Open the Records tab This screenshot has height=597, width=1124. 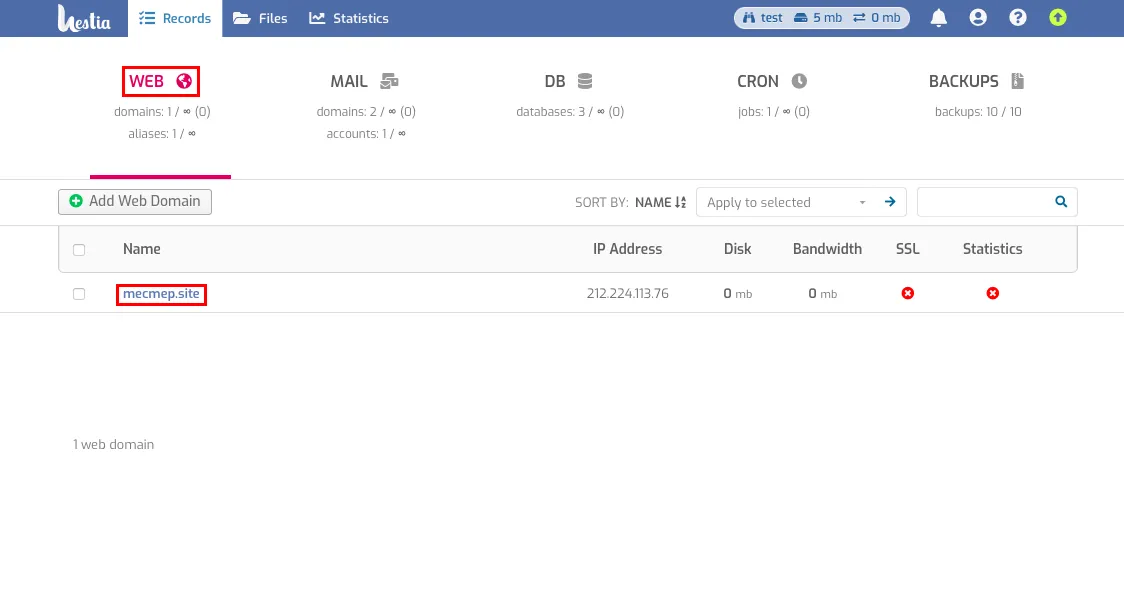(175, 19)
